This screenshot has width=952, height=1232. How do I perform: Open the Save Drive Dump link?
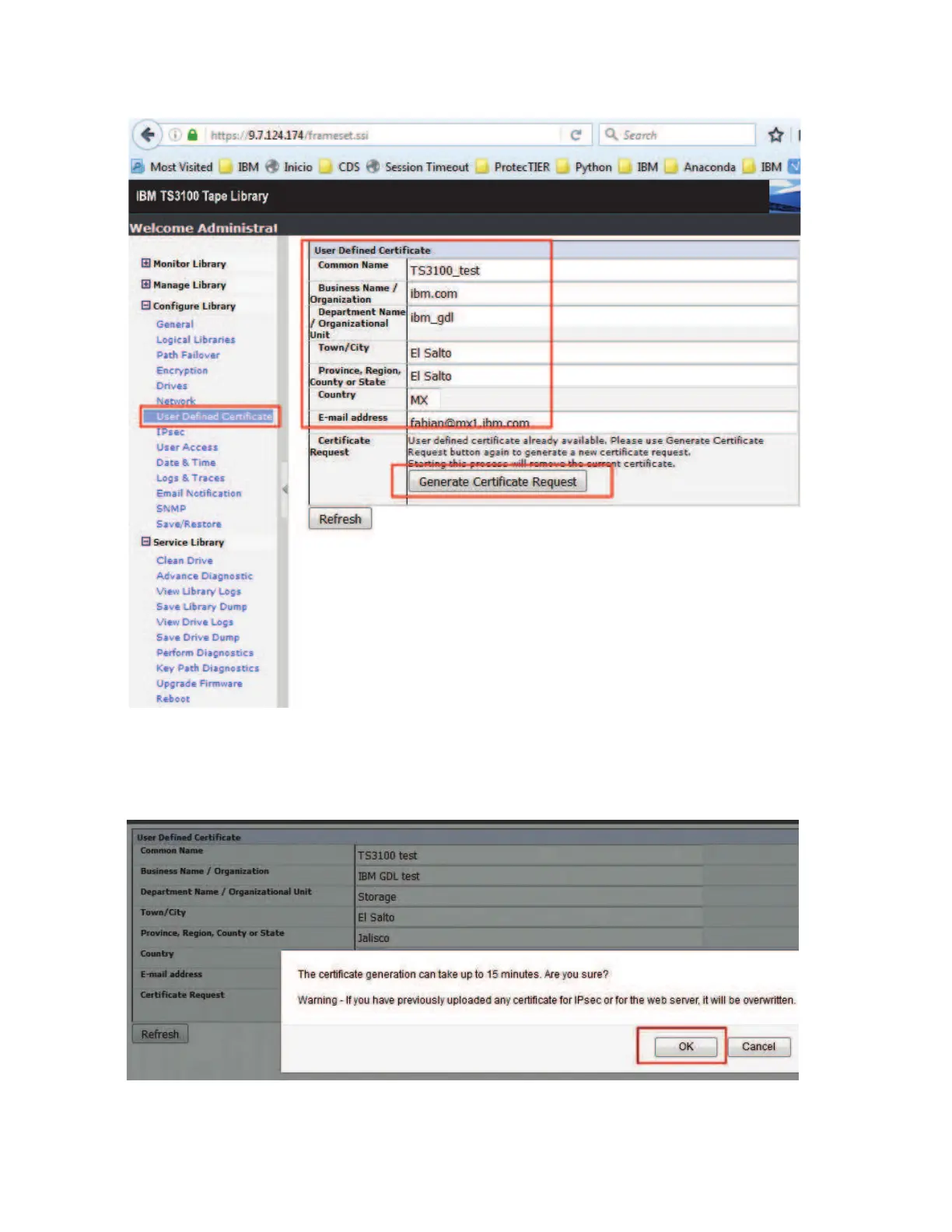tap(198, 638)
